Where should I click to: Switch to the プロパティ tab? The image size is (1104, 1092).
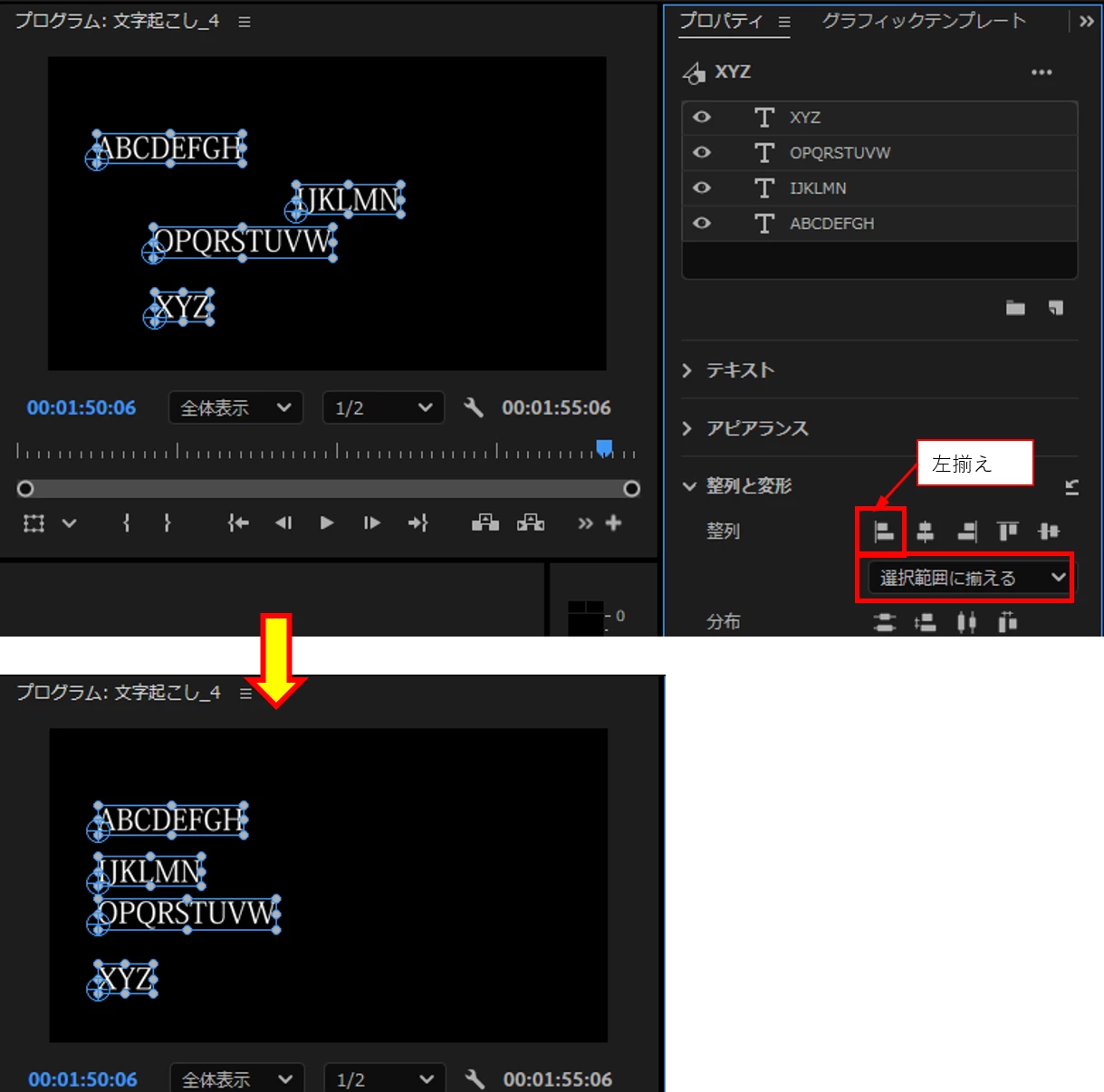point(721,21)
